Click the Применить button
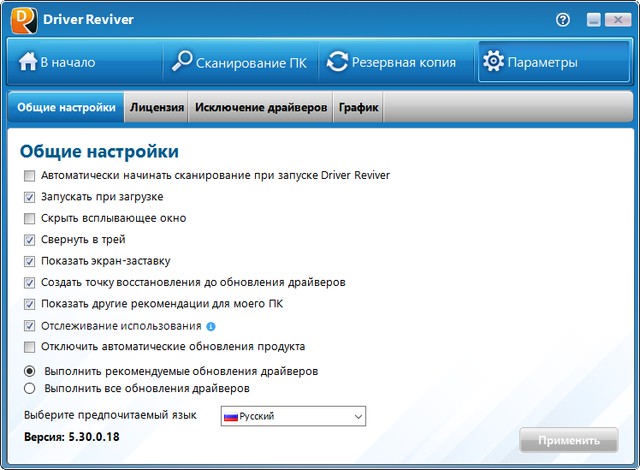This screenshot has width=640, height=470. [x=569, y=440]
